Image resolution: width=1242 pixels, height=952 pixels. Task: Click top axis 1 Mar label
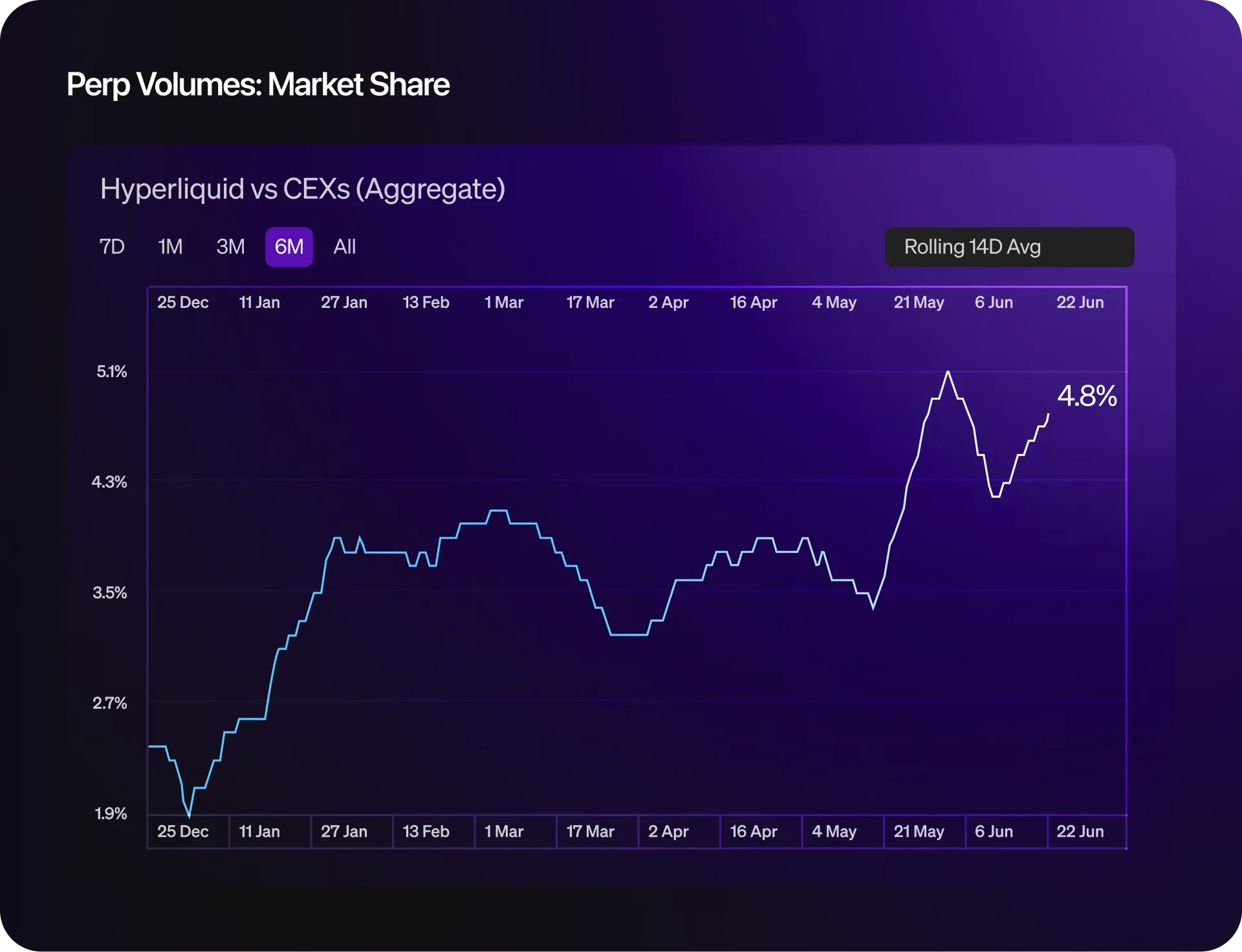tap(504, 303)
